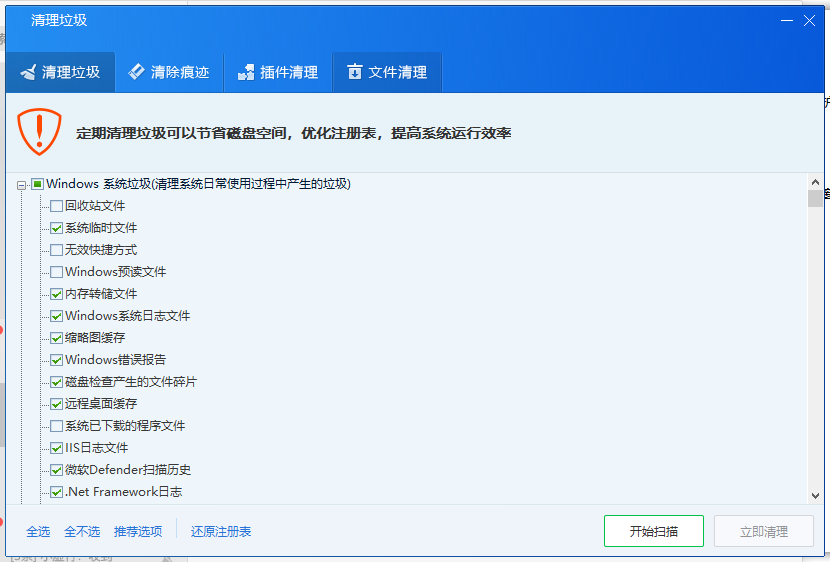Image resolution: width=830 pixels, height=562 pixels.
Task: Enable the 回收站文件 checkbox
Action: tap(57, 206)
